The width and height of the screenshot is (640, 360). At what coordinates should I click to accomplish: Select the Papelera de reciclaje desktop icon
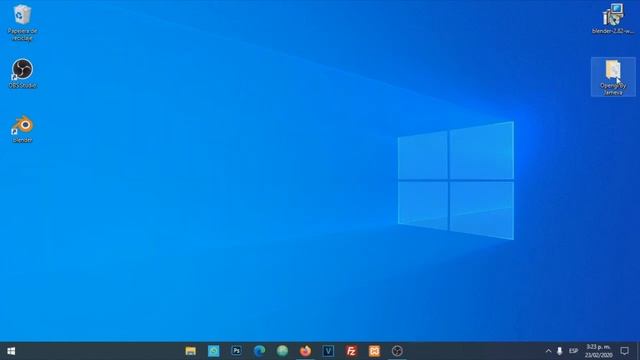[x=22, y=22]
